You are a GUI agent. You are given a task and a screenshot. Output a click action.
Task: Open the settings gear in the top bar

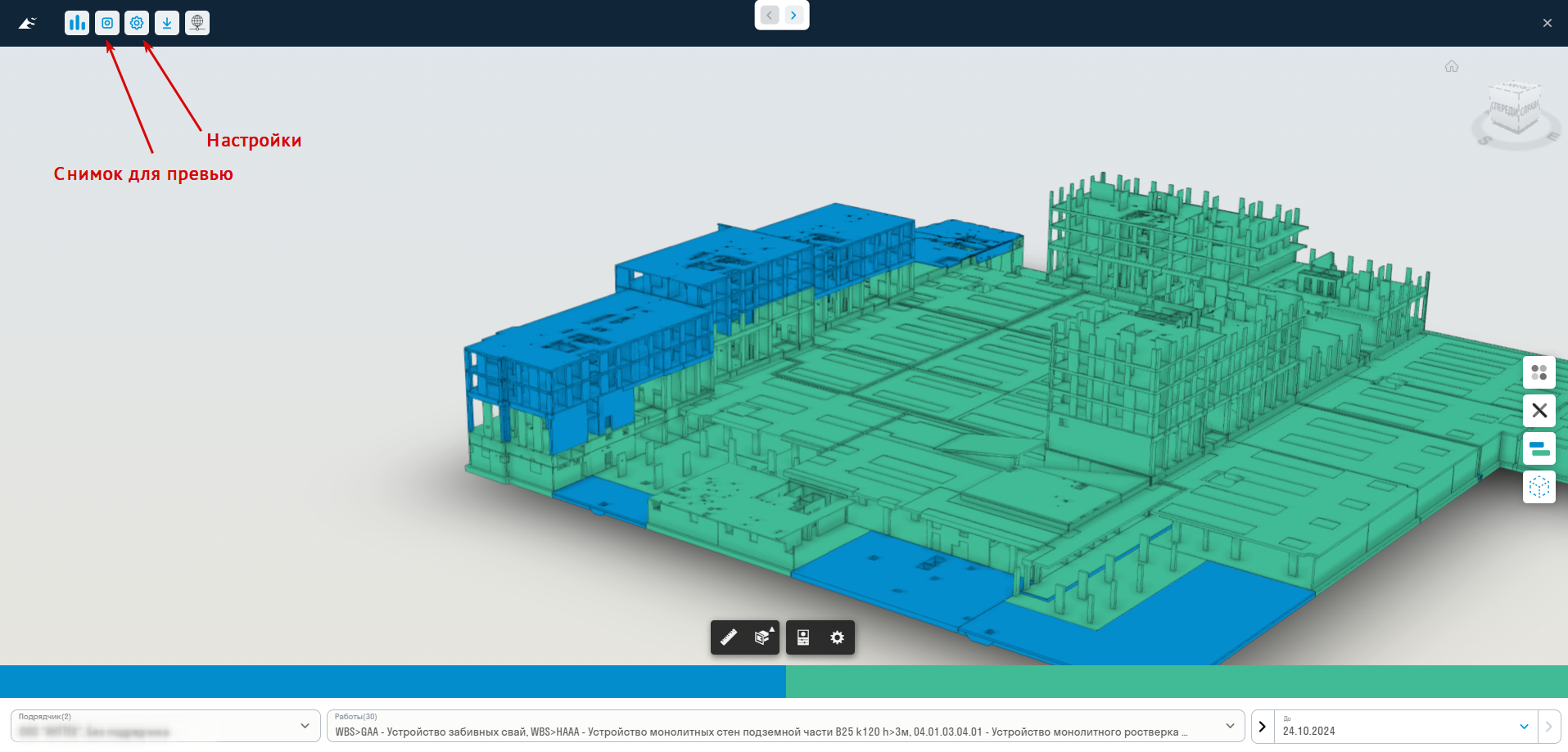click(137, 23)
